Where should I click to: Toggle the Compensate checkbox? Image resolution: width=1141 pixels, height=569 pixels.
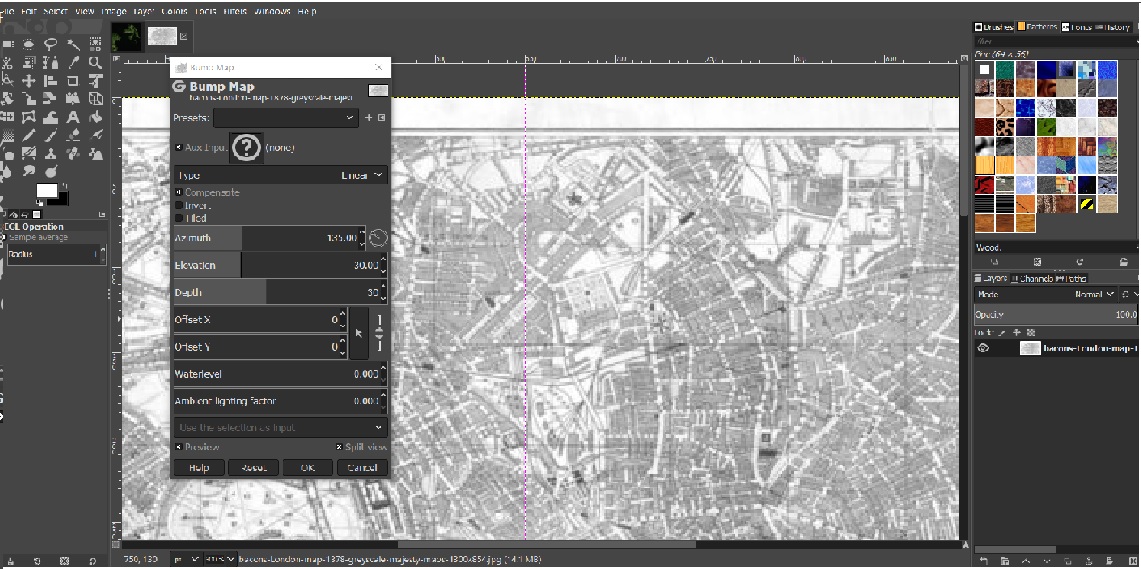(179, 192)
